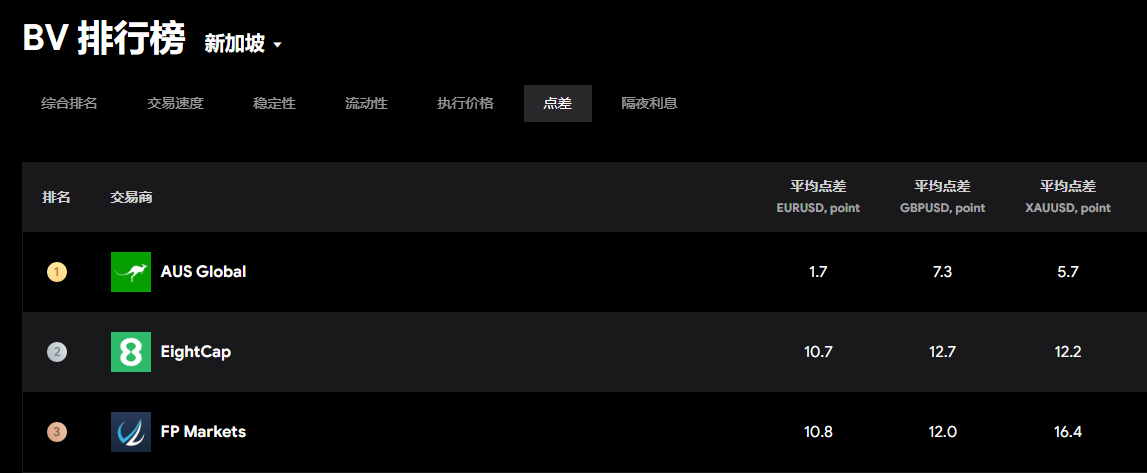The height and width of the screenshot is (473, 1147).
Task: Click the FP Markets logo icon
Action: 131,432
